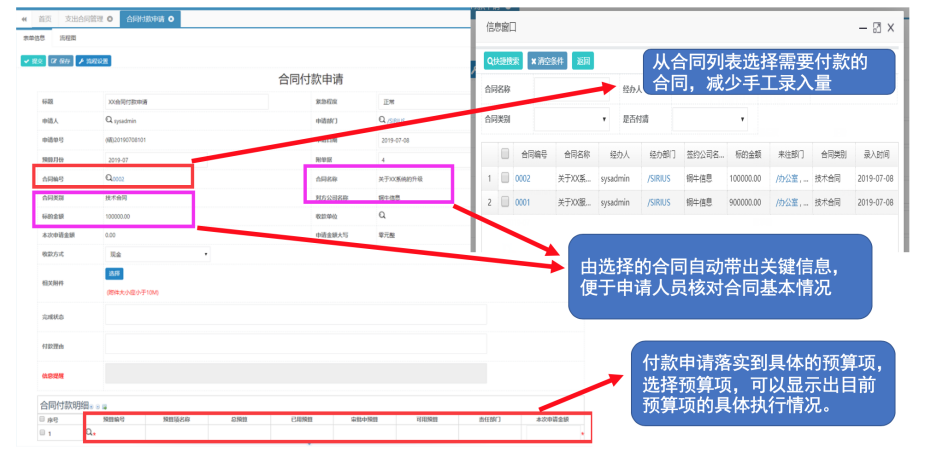Click the 申请部门 search magnifier icon
Image resolution: width=931 pixels, height=464 pixels.
click(x=382, y=120)
